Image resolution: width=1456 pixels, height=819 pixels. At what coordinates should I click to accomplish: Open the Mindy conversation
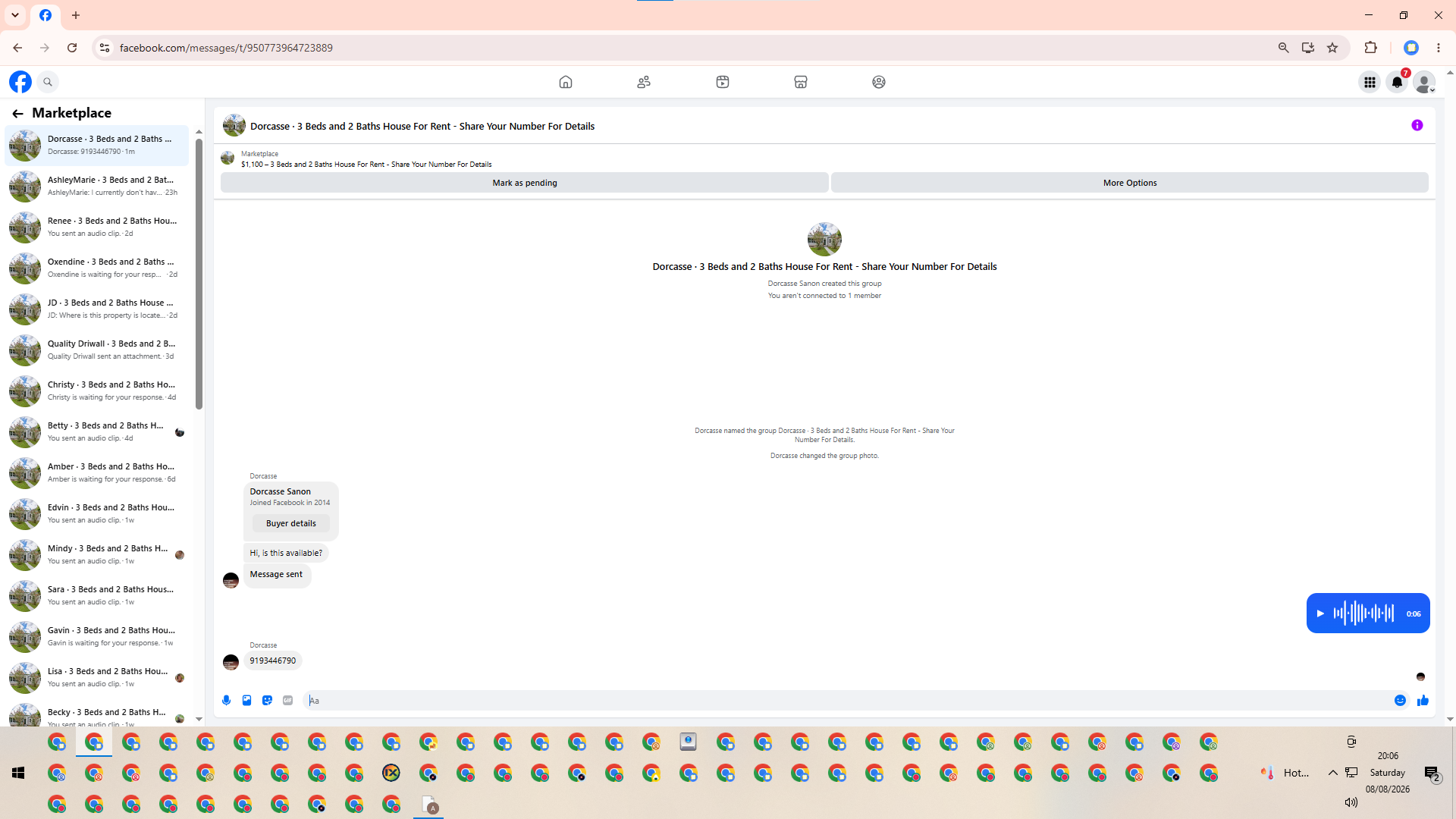(97, 554)
